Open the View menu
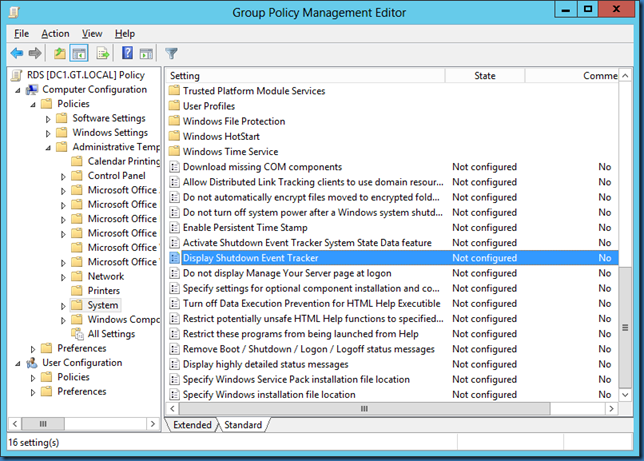644x461 pixels. 92,33
